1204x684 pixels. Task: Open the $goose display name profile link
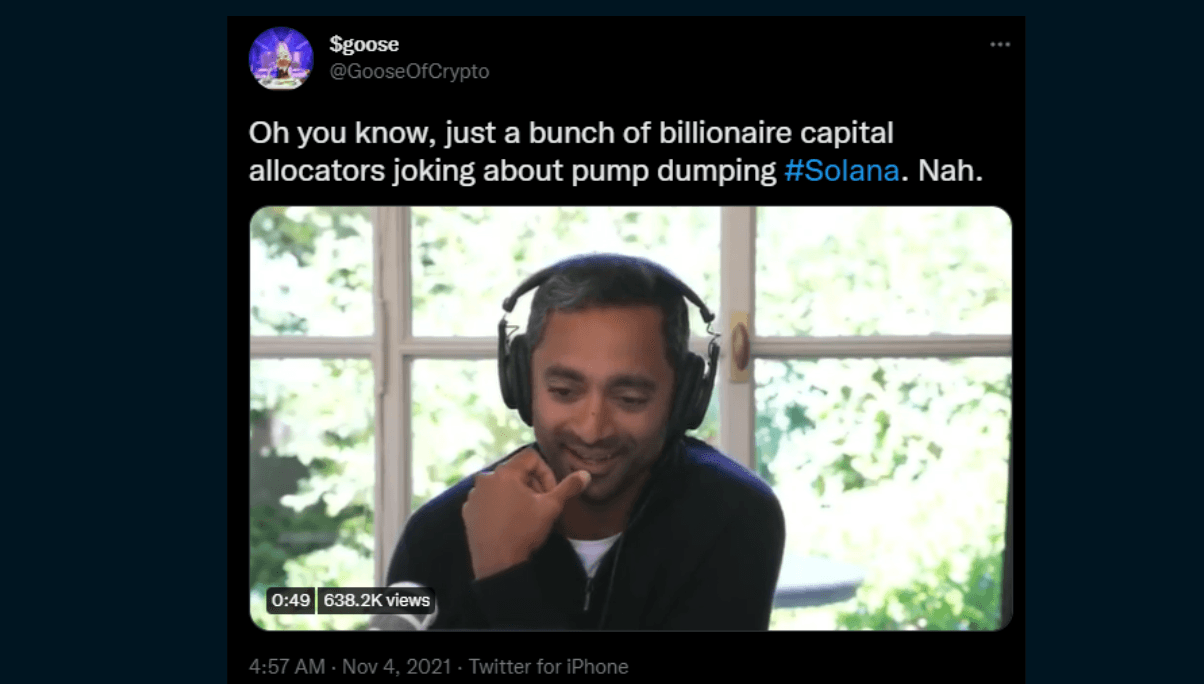click(364, 45)
